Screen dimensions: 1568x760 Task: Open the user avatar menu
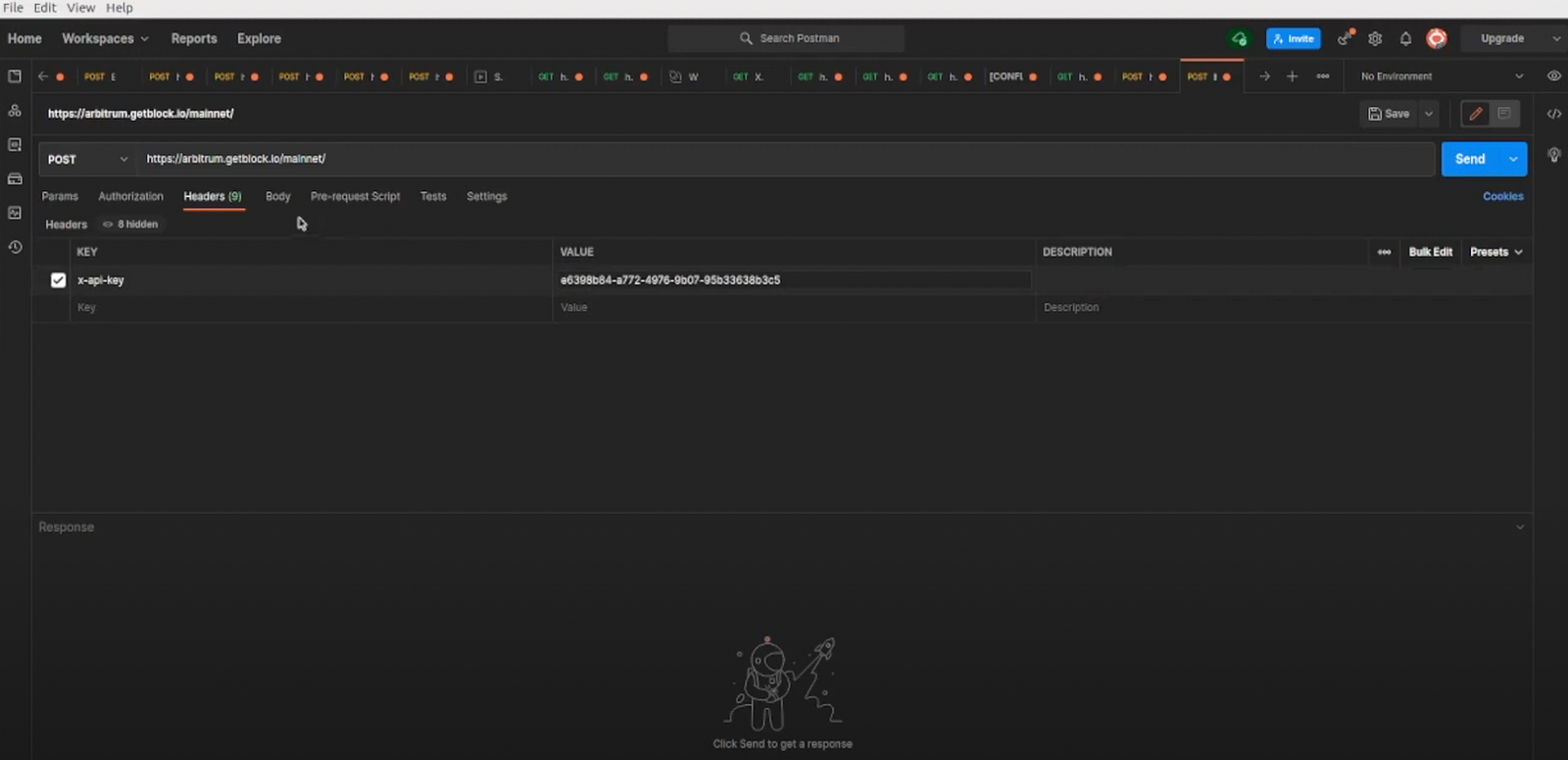(x=1437, y=38)
